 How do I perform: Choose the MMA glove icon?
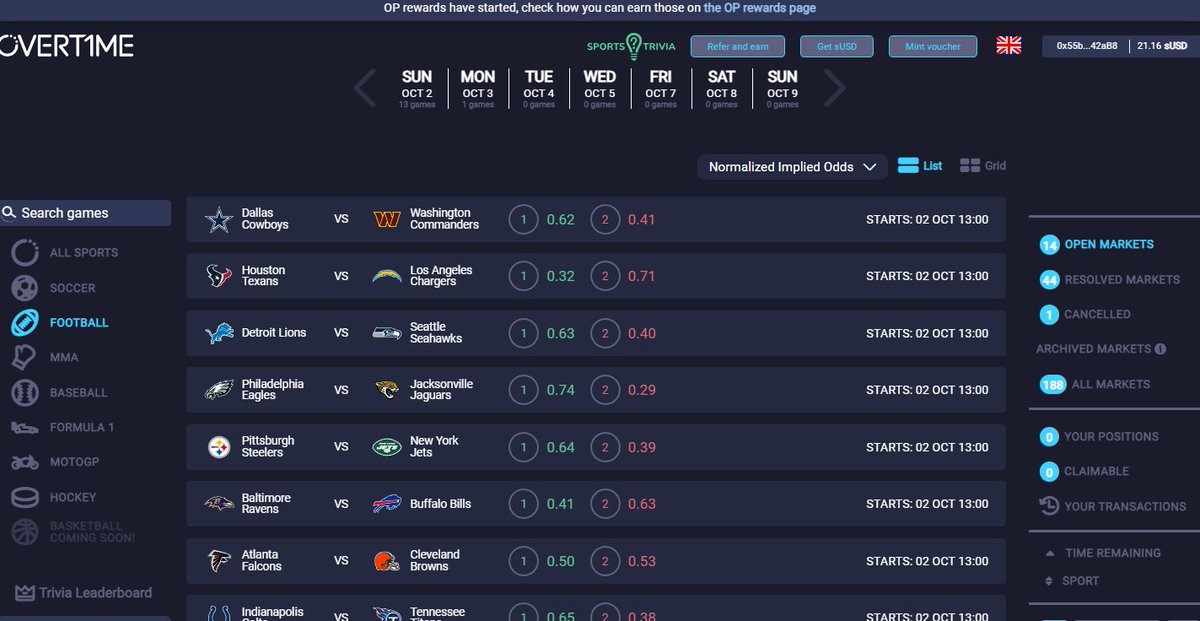[25, 357]
